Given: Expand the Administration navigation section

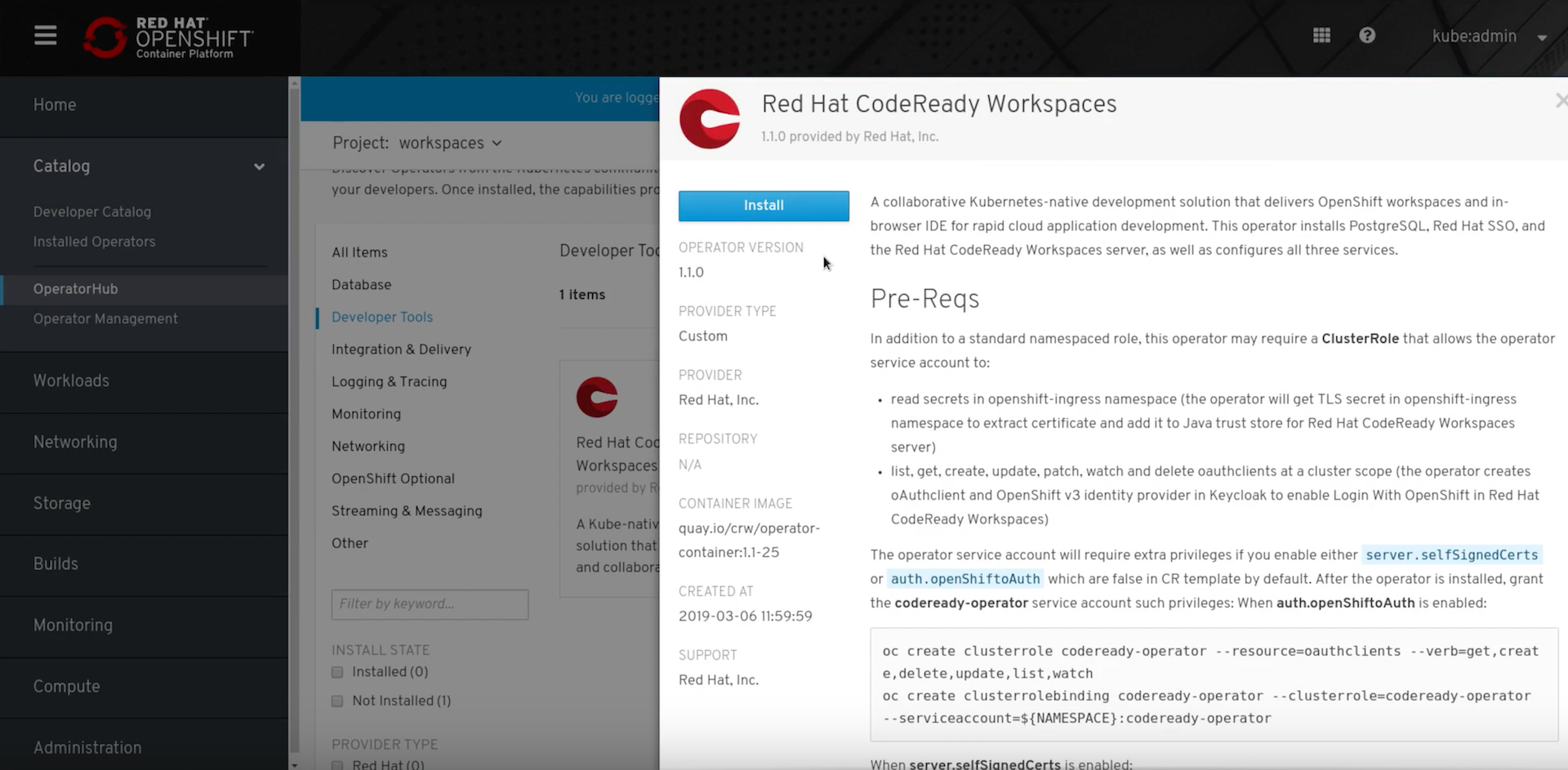Looking at the screenshot, I should click(144, 747).
